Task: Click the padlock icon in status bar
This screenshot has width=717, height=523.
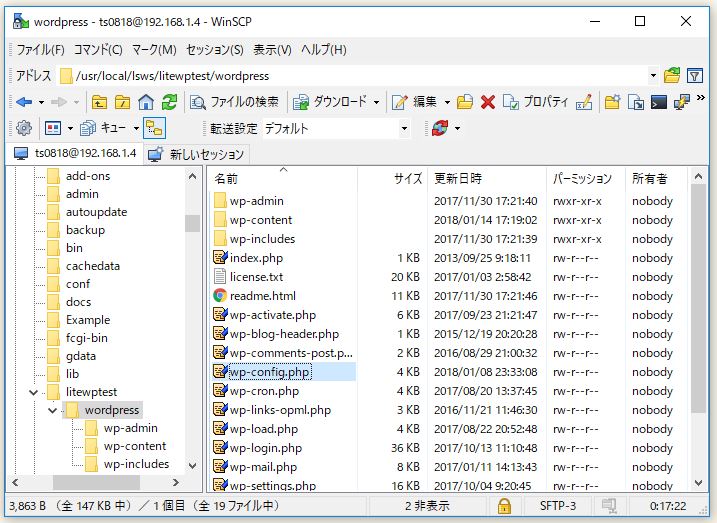Action: pyautogui.click(x=504, y=506)
